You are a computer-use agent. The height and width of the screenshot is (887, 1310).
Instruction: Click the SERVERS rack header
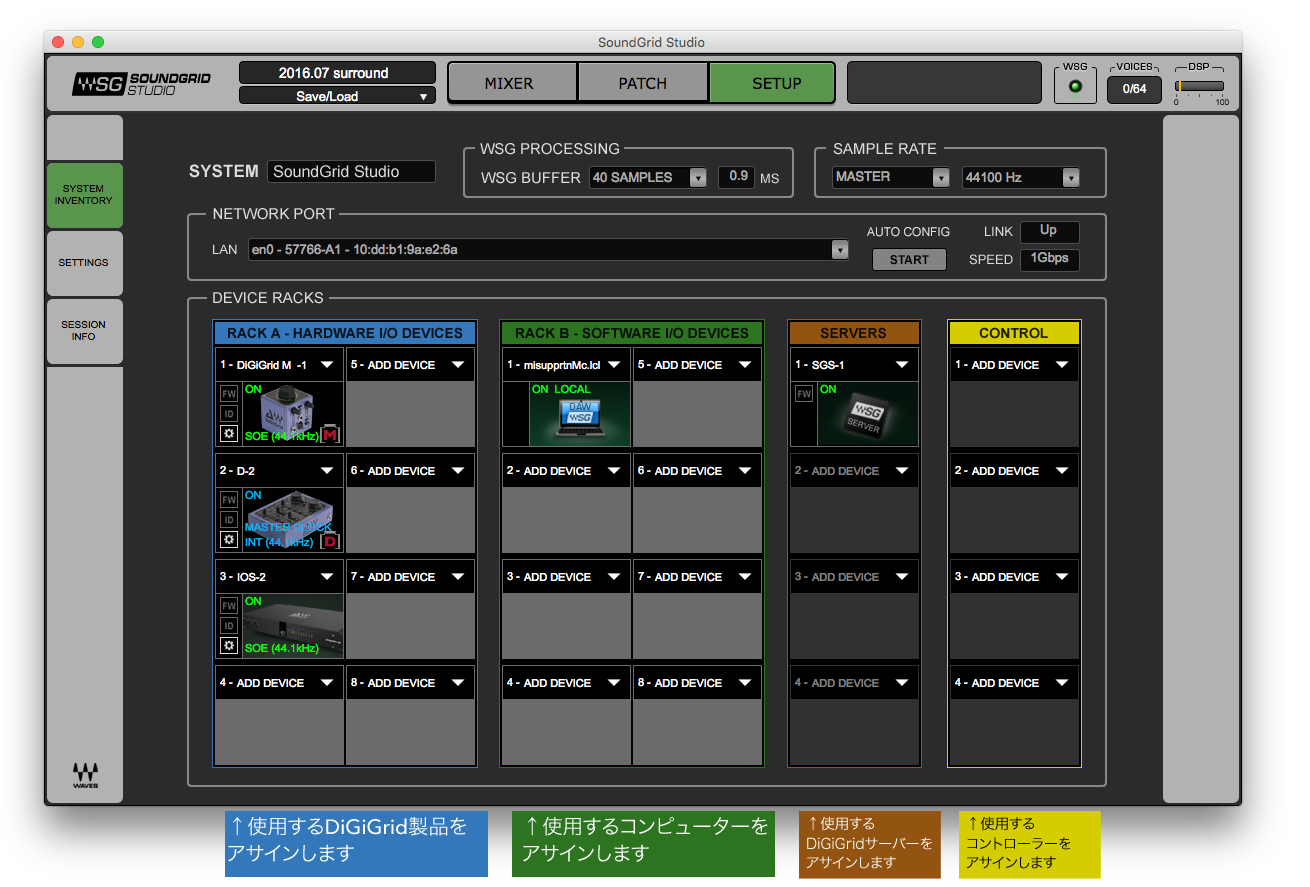(x=854, y=333)
